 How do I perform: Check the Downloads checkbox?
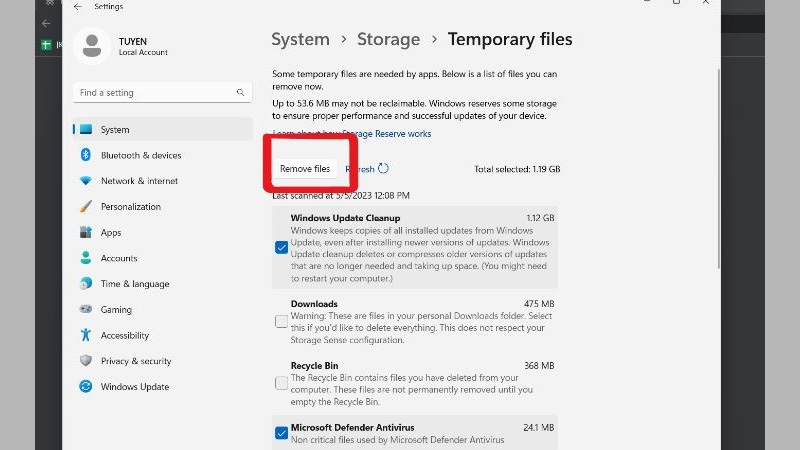[x=281, y=321]
